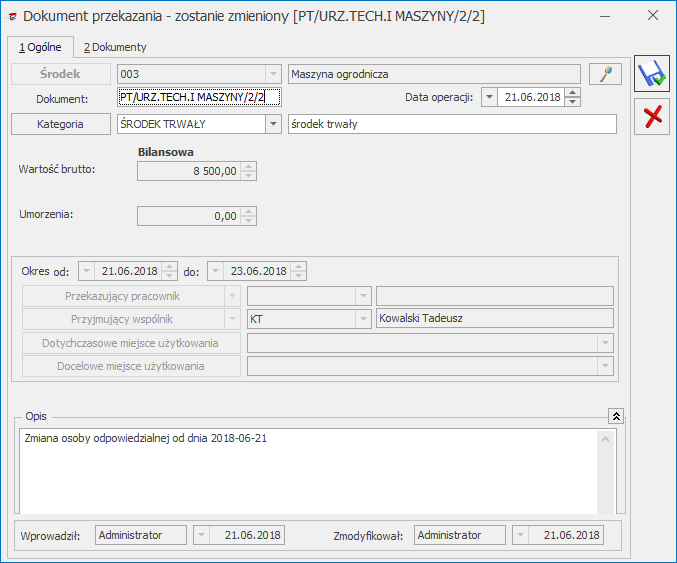This screenshot has width=677, height=563.
Task: Click the application icon in title bar
Action: tap(11, 16)
